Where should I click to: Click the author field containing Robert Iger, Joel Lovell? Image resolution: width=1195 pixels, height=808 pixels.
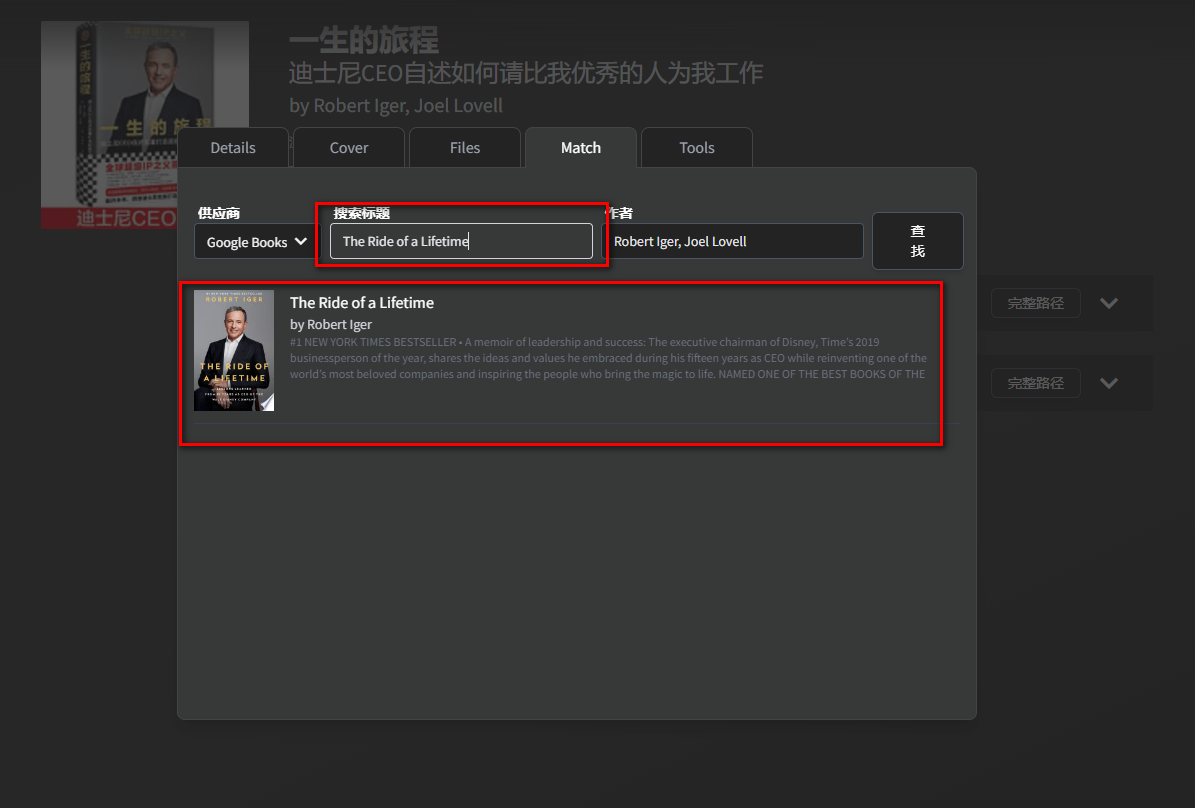pos(736,241)
